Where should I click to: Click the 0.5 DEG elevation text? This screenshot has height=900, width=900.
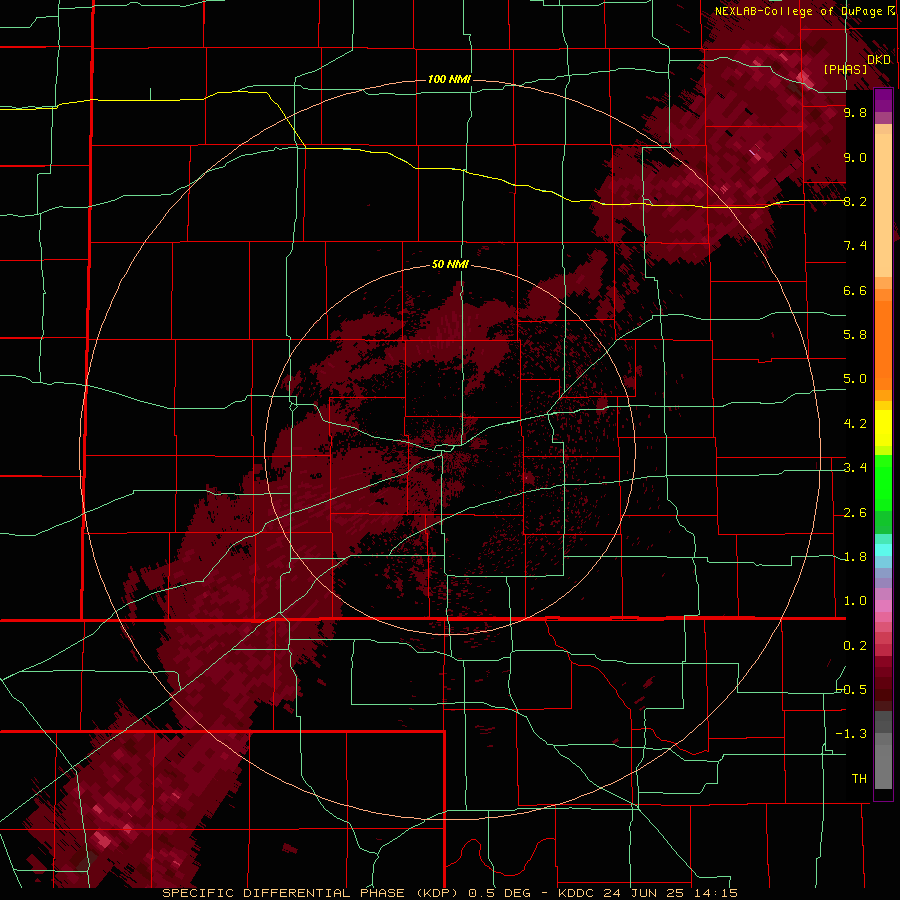coord(498,893)
